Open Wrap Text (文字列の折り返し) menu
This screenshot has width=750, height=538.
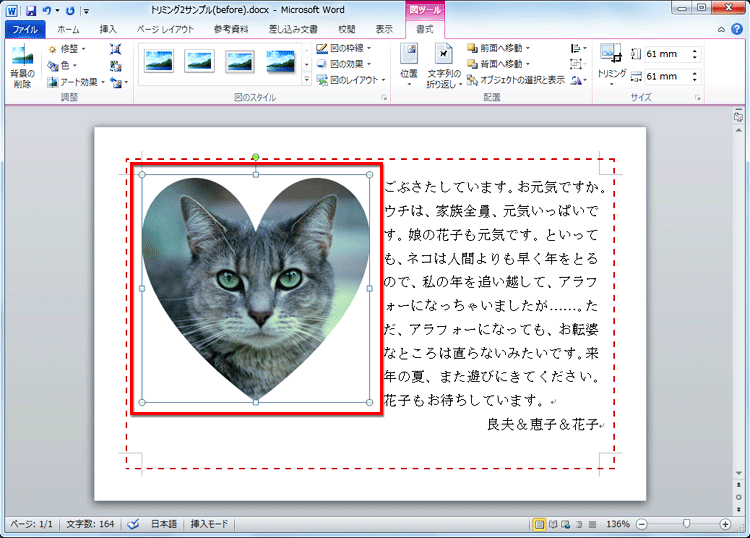444,66
